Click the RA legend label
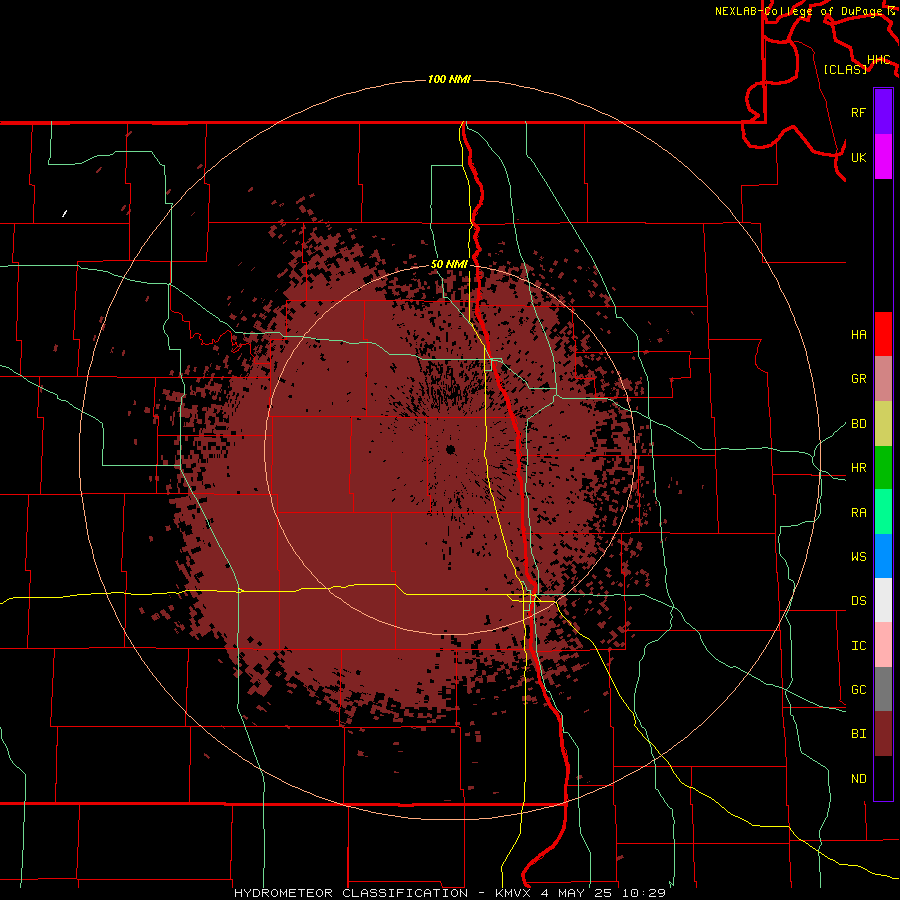Image resolution: width=900 pixels, height=900 pixels. pos(859,513)
